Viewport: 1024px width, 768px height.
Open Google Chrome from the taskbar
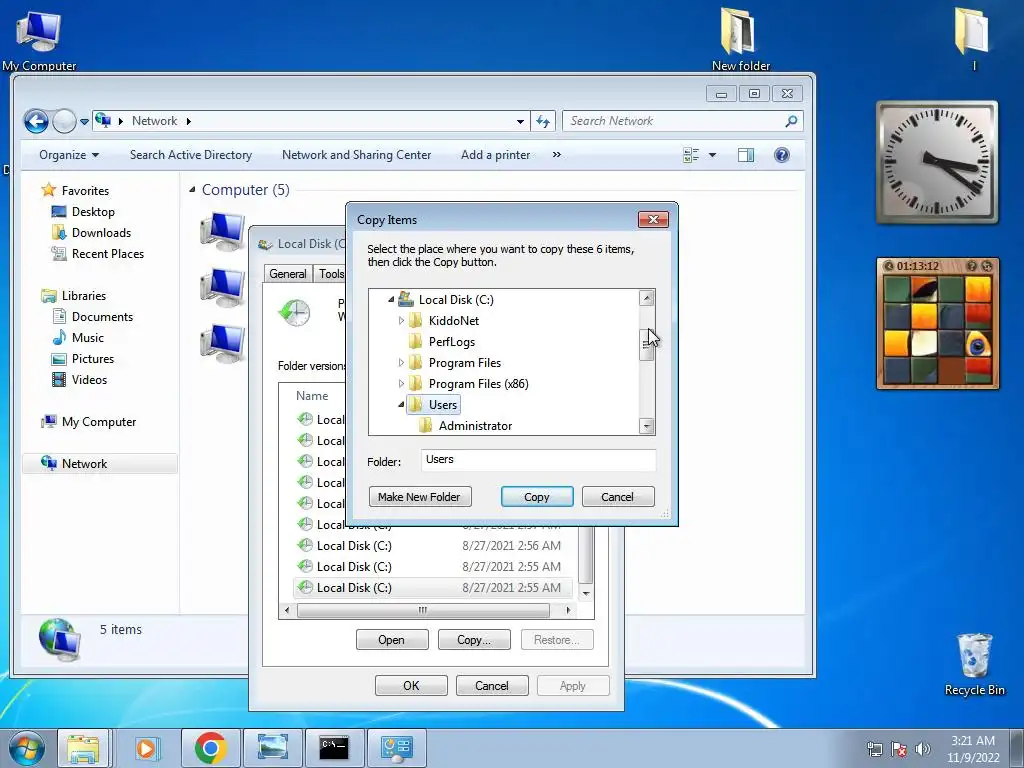pyautogui.click(x=210, y=748)
